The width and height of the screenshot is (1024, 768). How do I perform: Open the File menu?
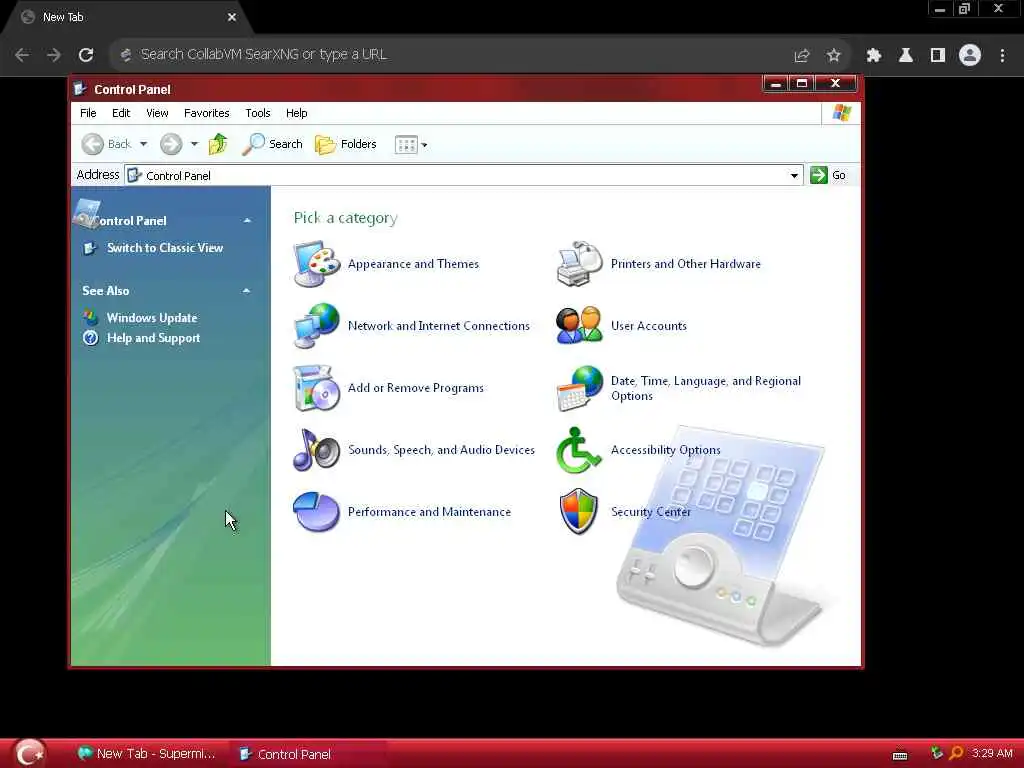pyautogui.click(x=88, y=113)
